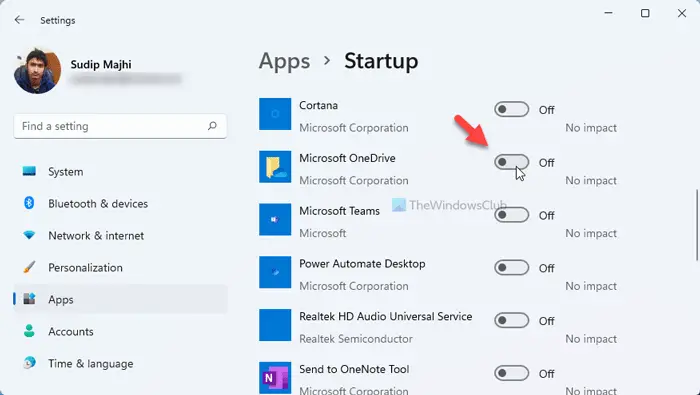Click the Apps breadcrumb link
This screenshot has height=395, width=700.
[x=284, y=61]
